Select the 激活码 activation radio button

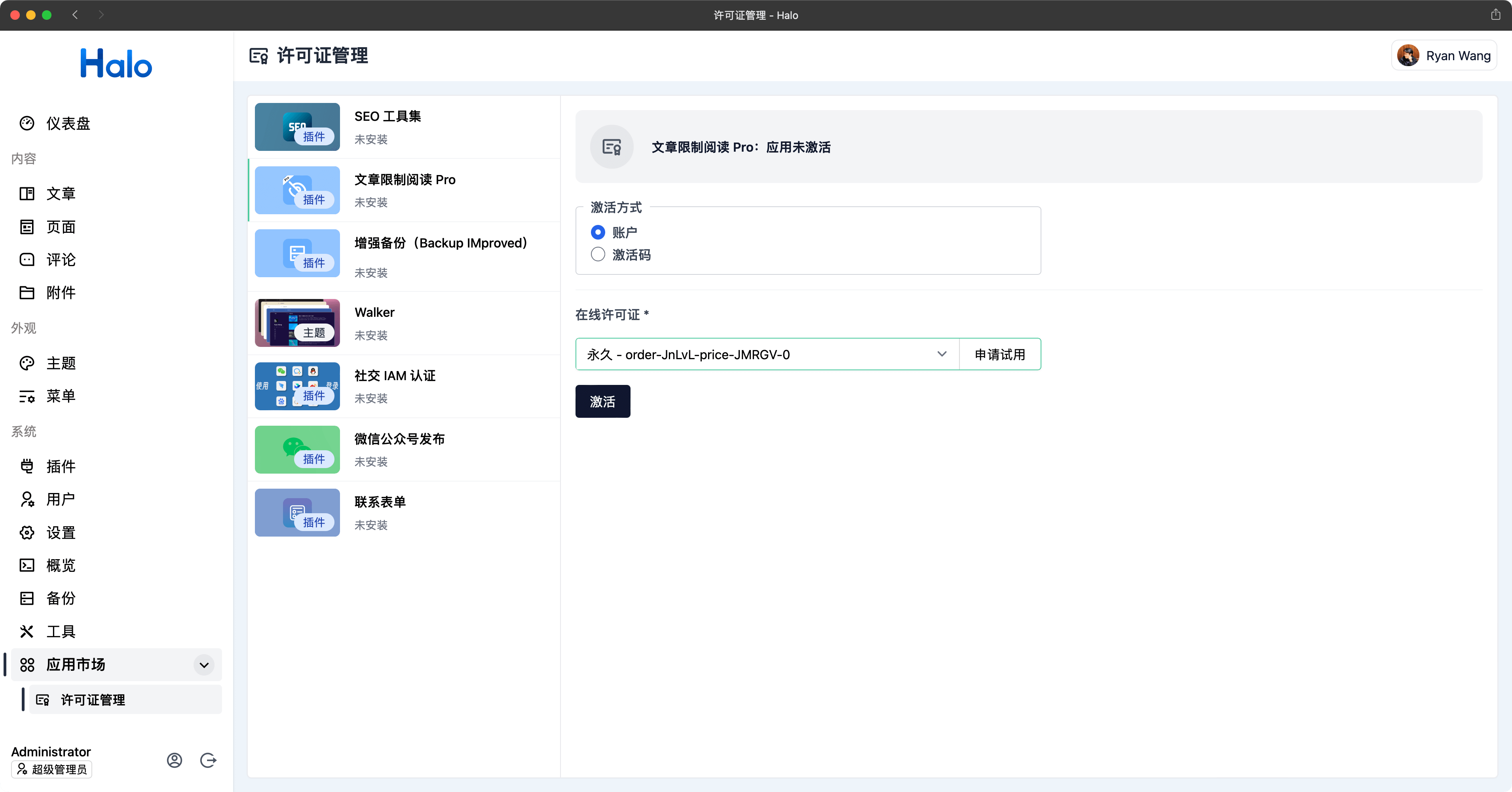point(598,254)
